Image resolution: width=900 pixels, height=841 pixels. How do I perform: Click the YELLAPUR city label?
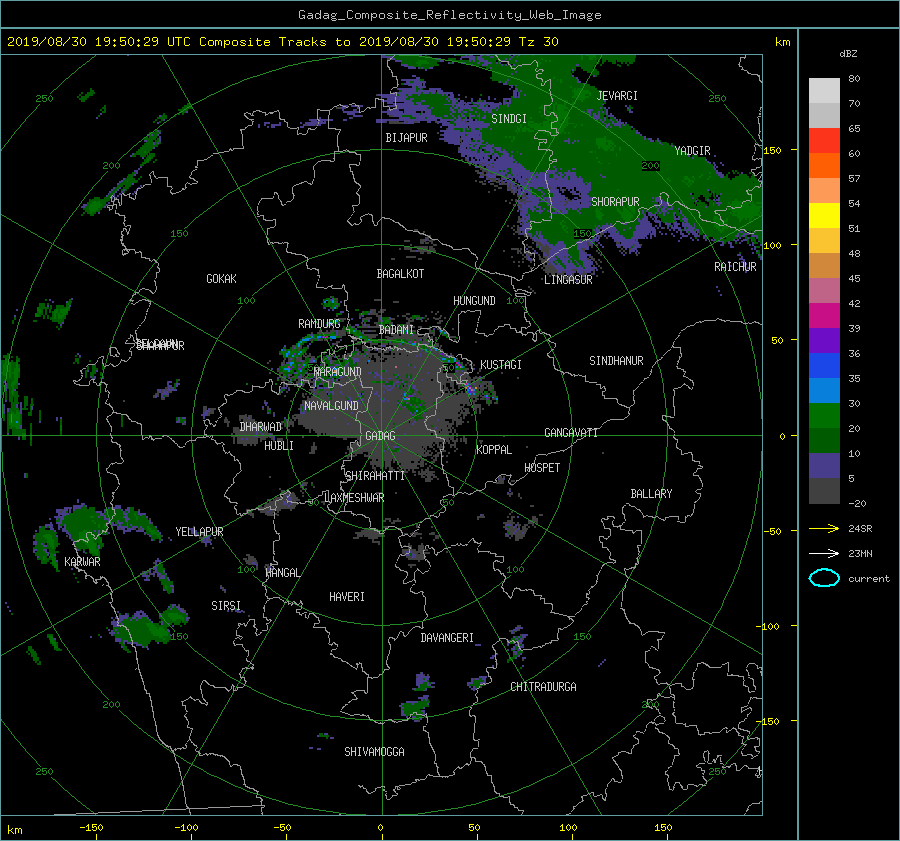tap(199, 532)
